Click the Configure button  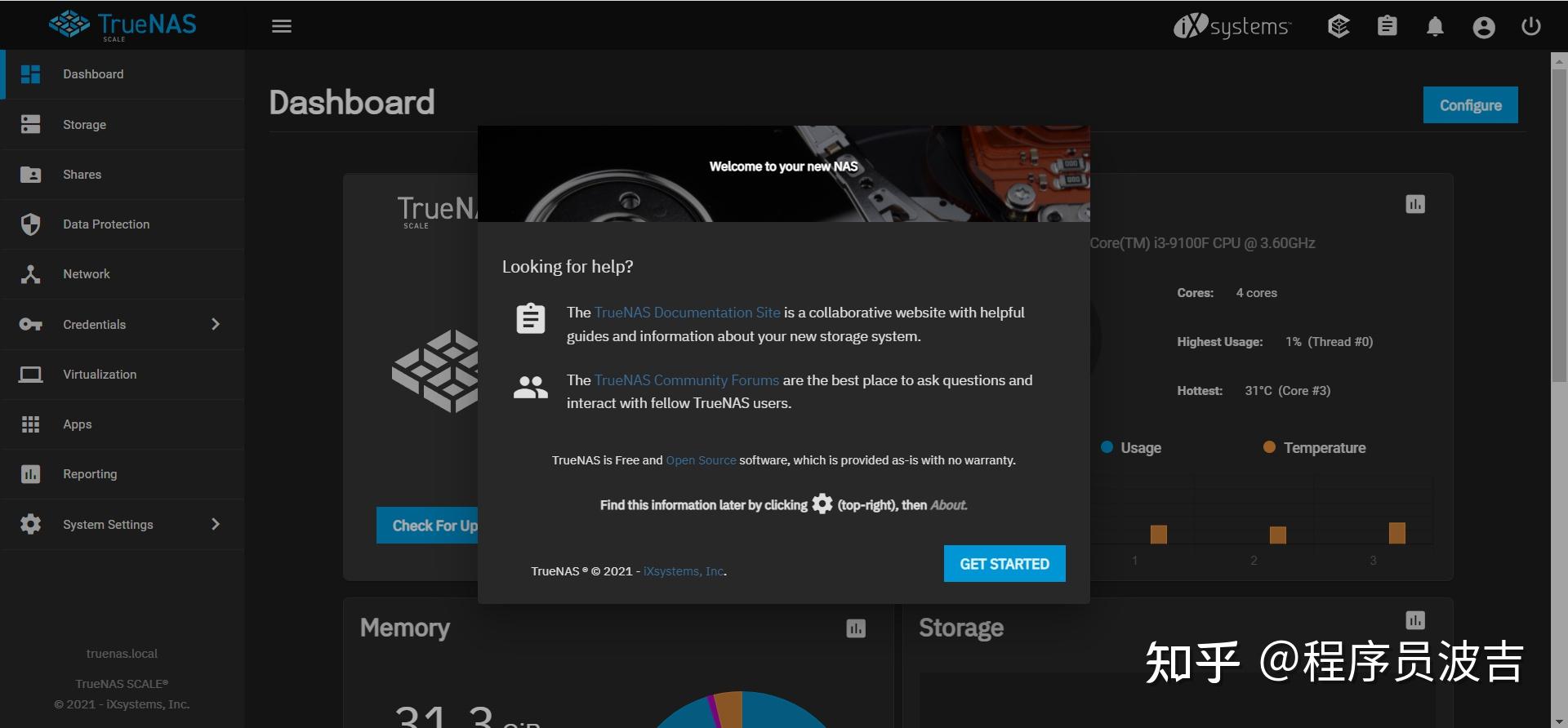tap(1470, 105)
